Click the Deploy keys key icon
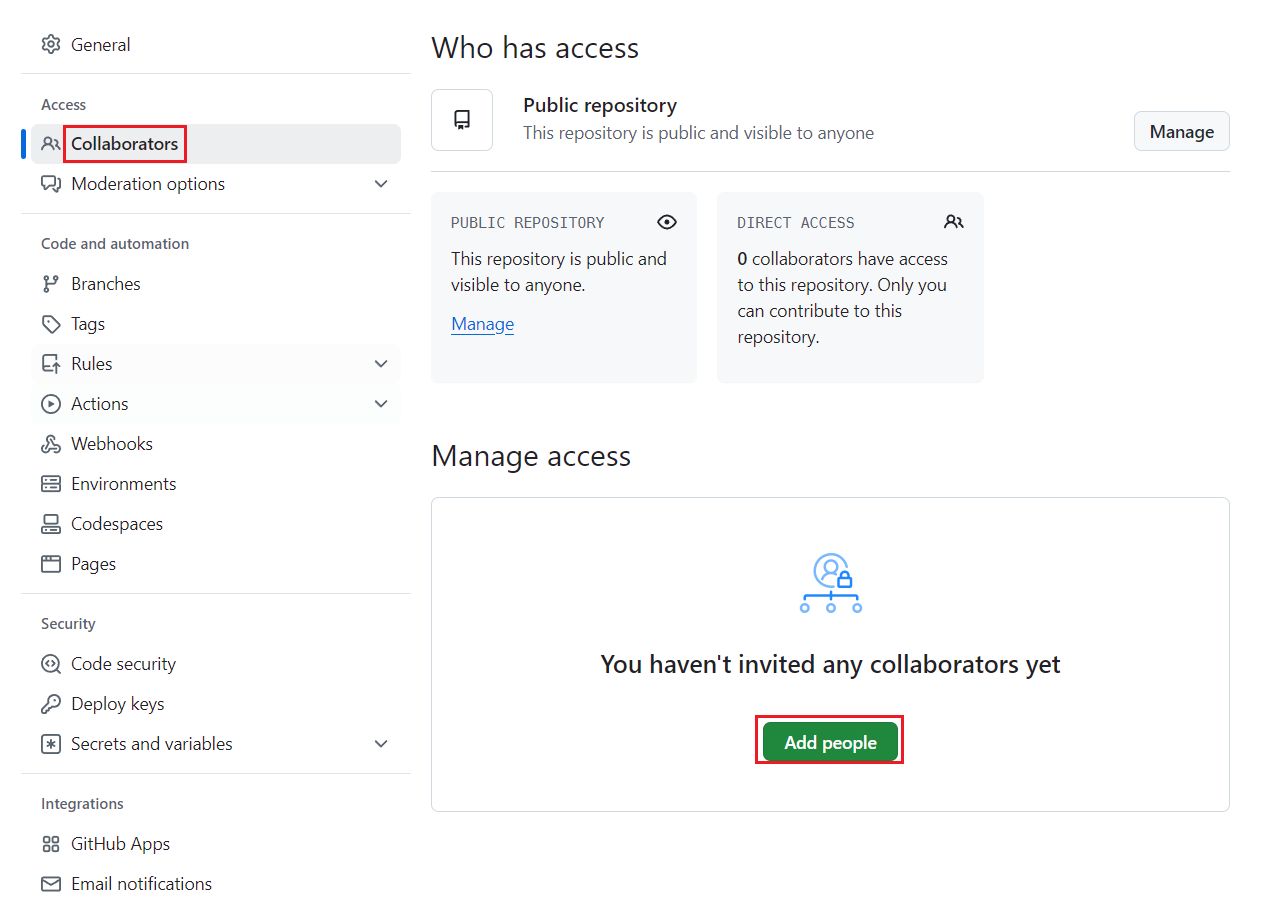1266x910 pixels. tap(51, 704)
